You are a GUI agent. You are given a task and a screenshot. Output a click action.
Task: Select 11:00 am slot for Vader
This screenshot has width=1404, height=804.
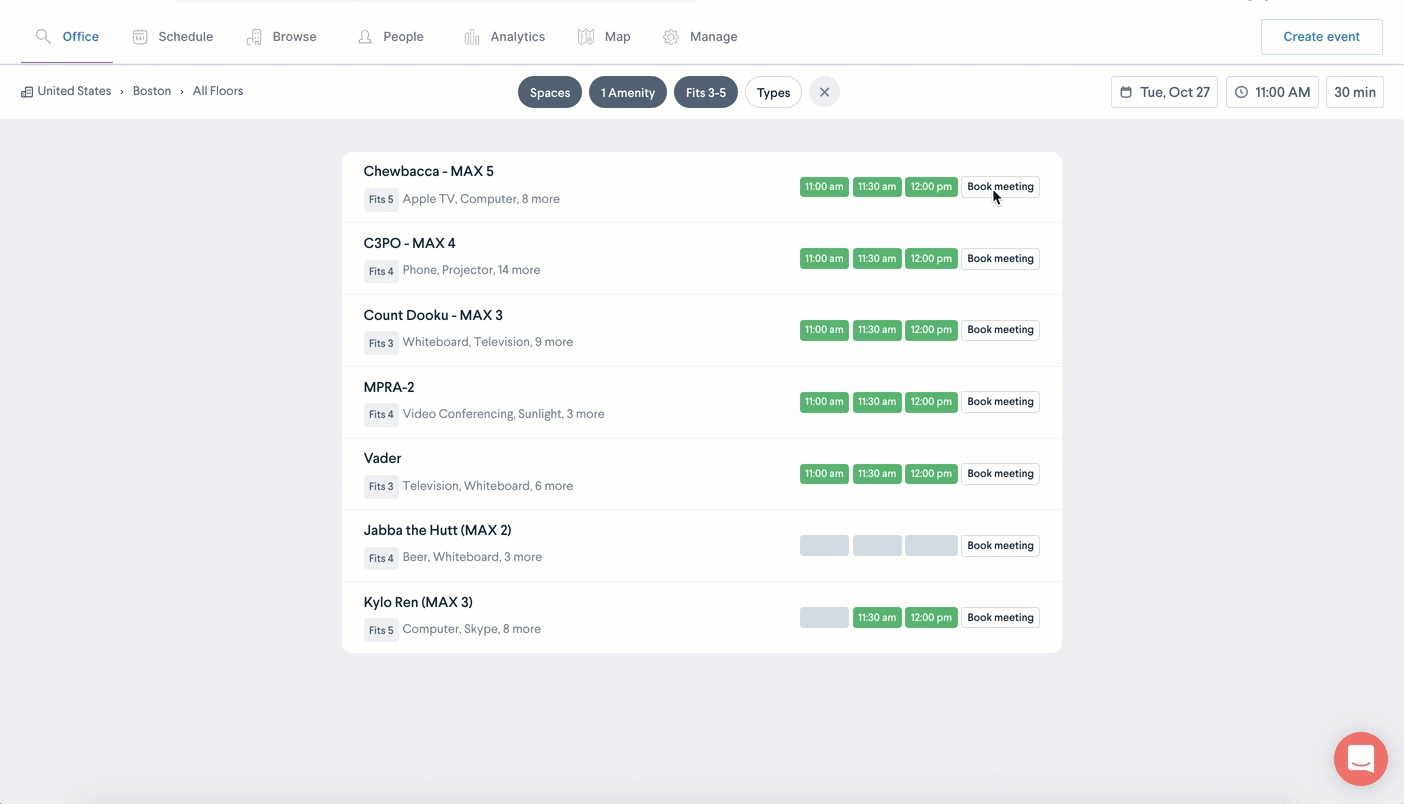click(824, 474)
